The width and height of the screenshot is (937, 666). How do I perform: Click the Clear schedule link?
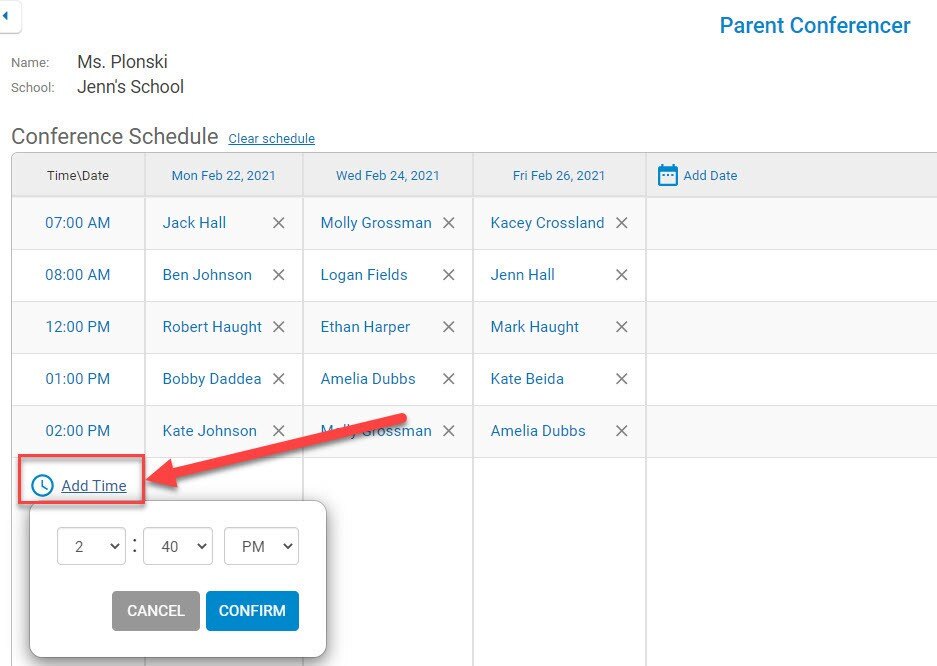point(271,139)
